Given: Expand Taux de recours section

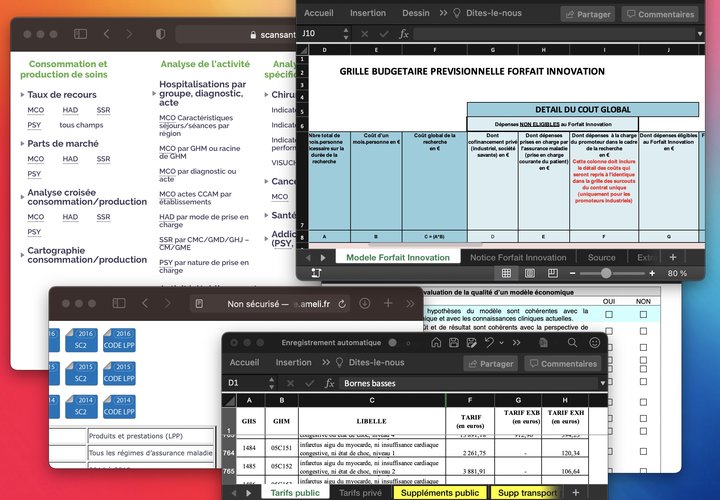Looking at the screenshot, I should (x=22, y=95).
